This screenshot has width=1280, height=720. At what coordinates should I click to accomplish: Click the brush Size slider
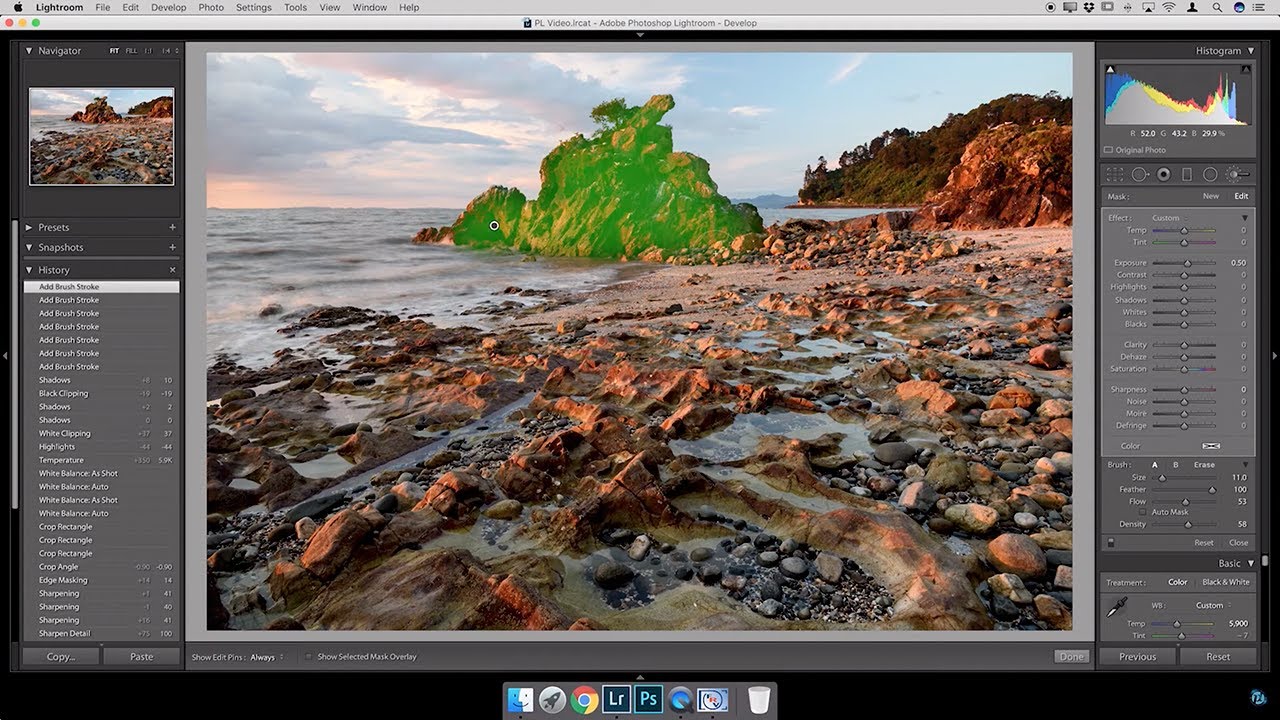coord(1184,478)
